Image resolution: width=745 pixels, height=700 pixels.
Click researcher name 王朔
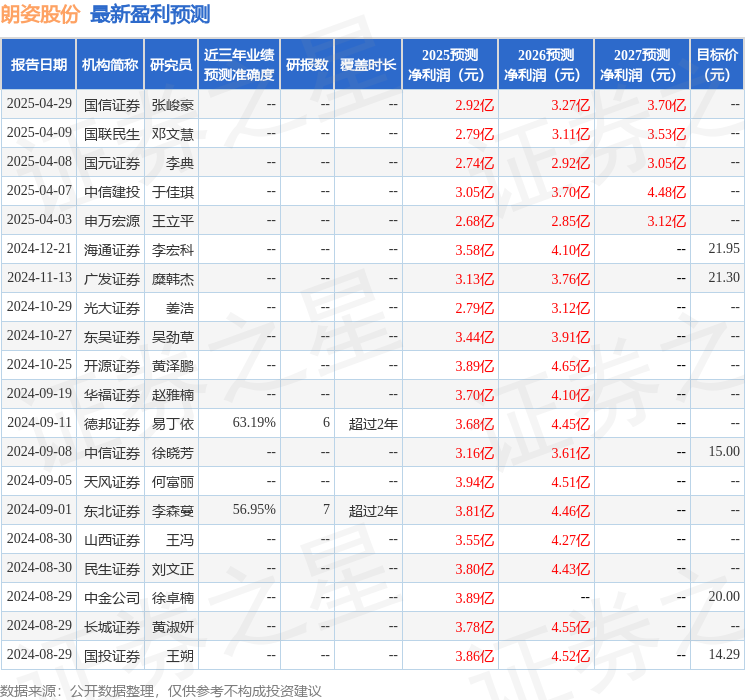pyautogui.click(x=180, y=656)
